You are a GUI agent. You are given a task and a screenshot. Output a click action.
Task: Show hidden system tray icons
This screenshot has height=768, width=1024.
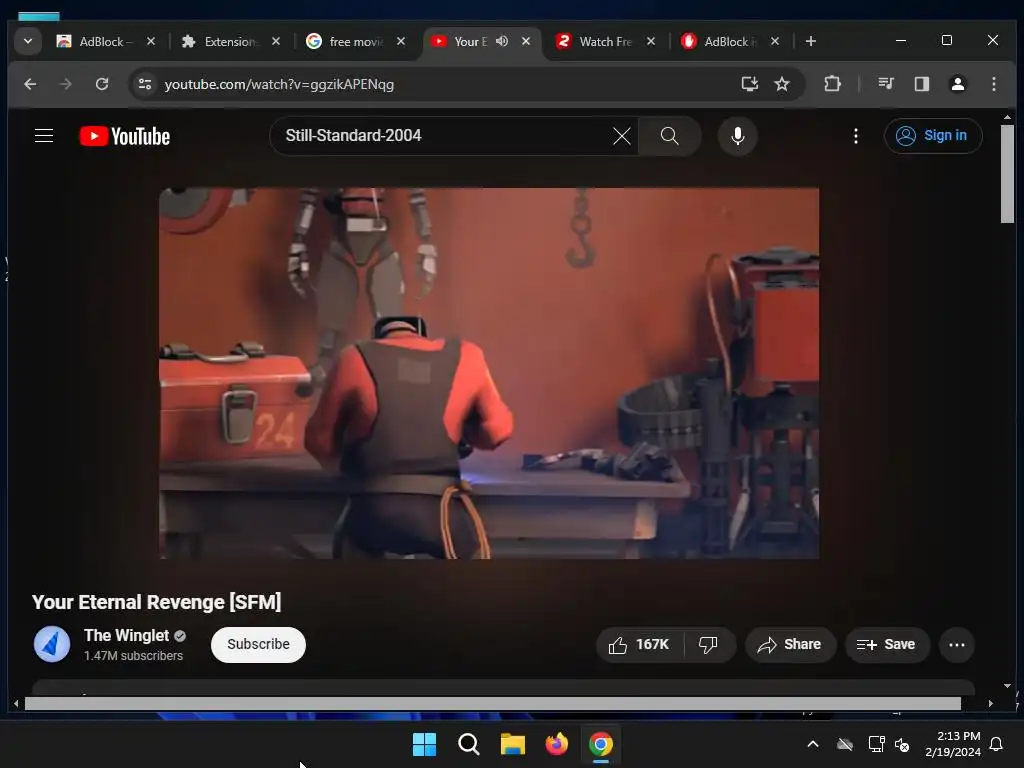813,744
